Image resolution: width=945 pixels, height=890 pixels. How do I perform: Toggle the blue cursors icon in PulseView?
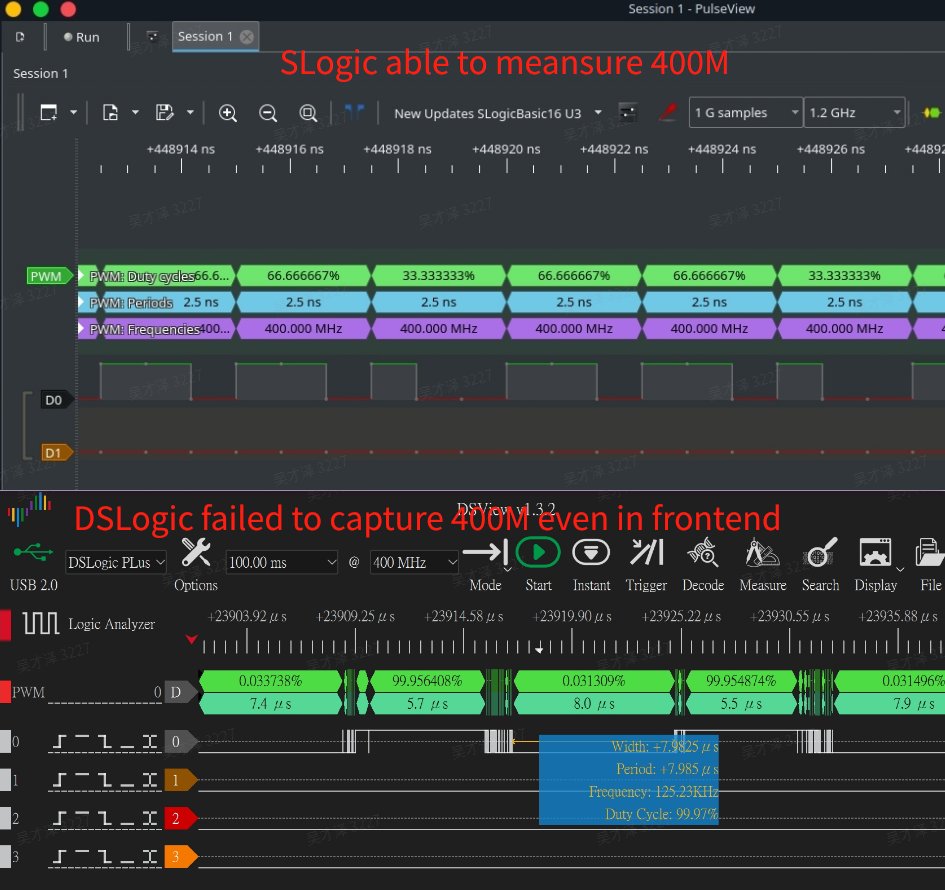click(x=354, y=112)
